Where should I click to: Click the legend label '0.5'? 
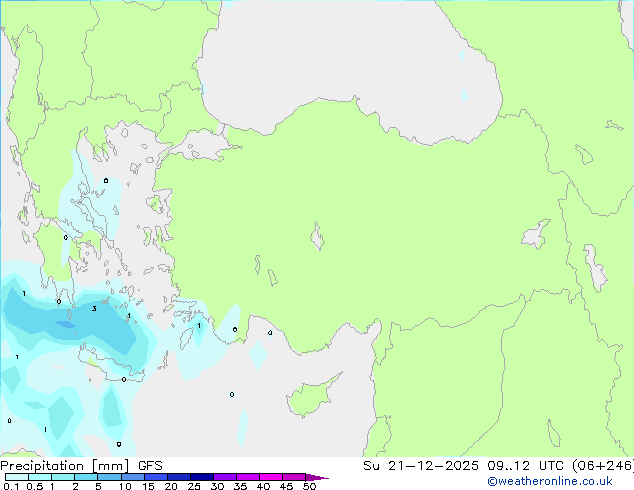tap(34, 486)
